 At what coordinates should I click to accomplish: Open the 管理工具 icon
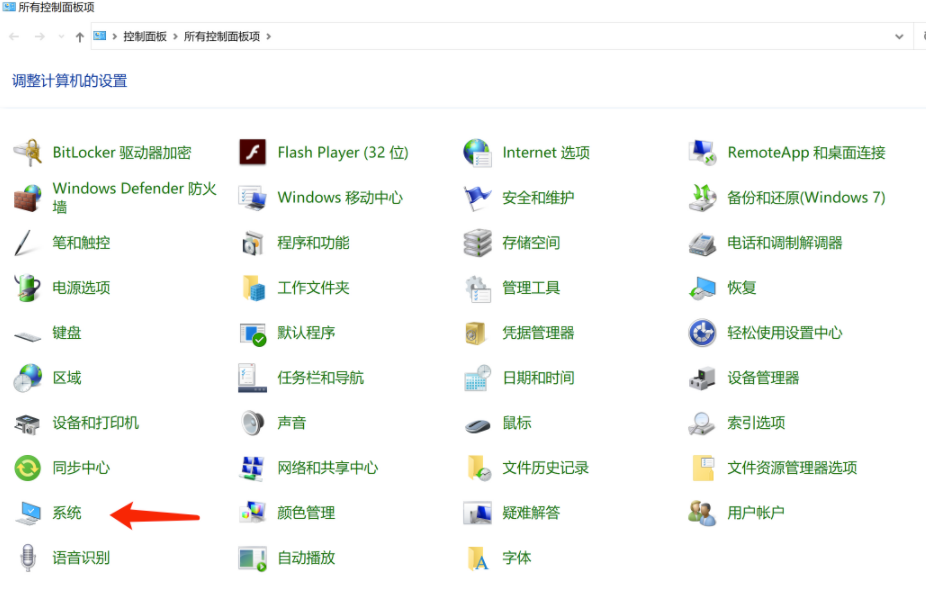pyautogui.click(x=477, y=288)
